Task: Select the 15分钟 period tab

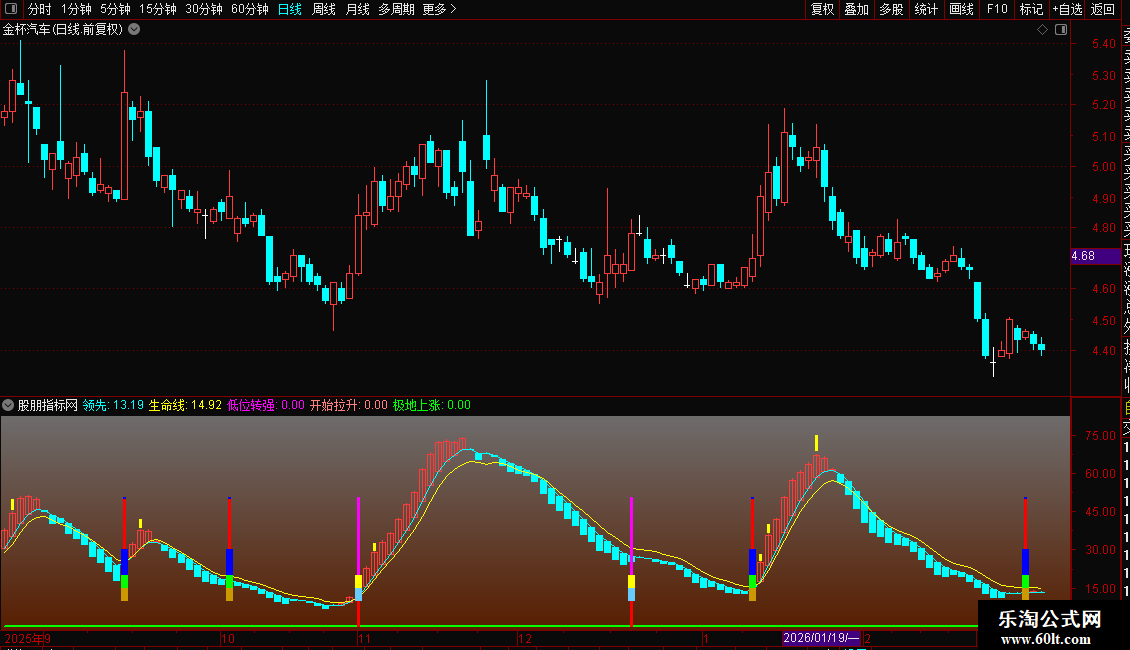Action: click(158, 9)
